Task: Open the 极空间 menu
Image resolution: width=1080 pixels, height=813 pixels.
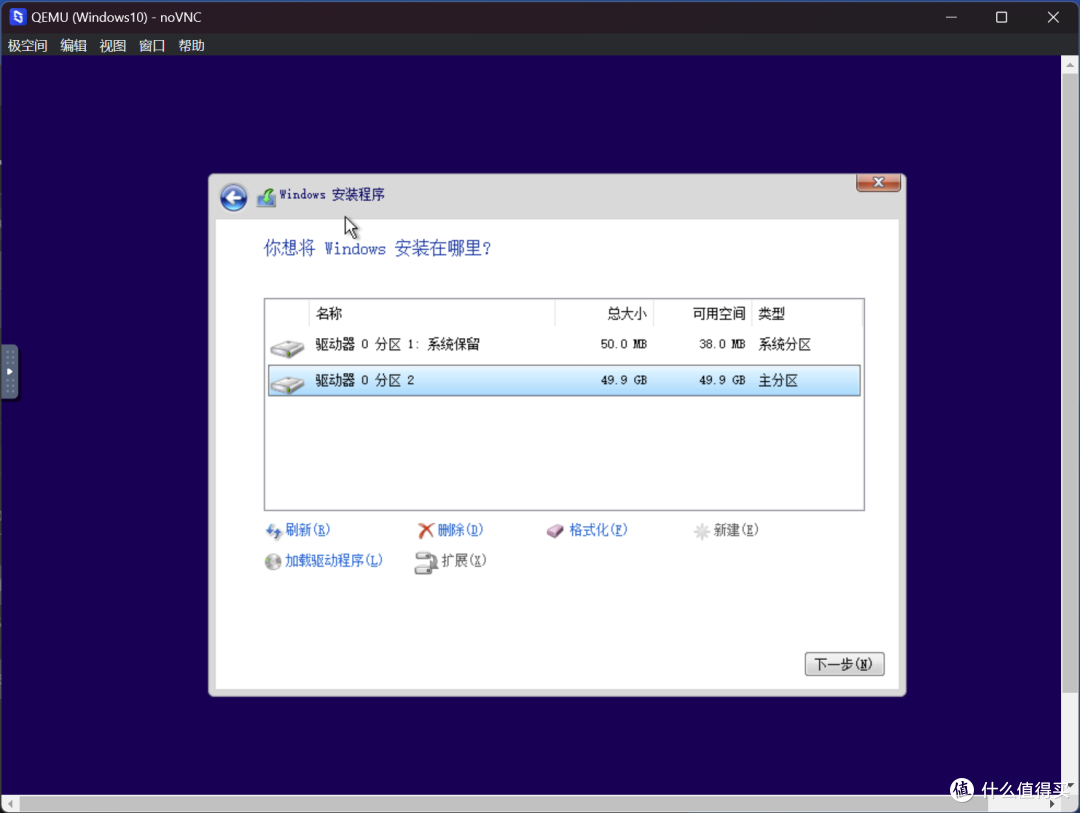Action: click(x=28, y=45)
